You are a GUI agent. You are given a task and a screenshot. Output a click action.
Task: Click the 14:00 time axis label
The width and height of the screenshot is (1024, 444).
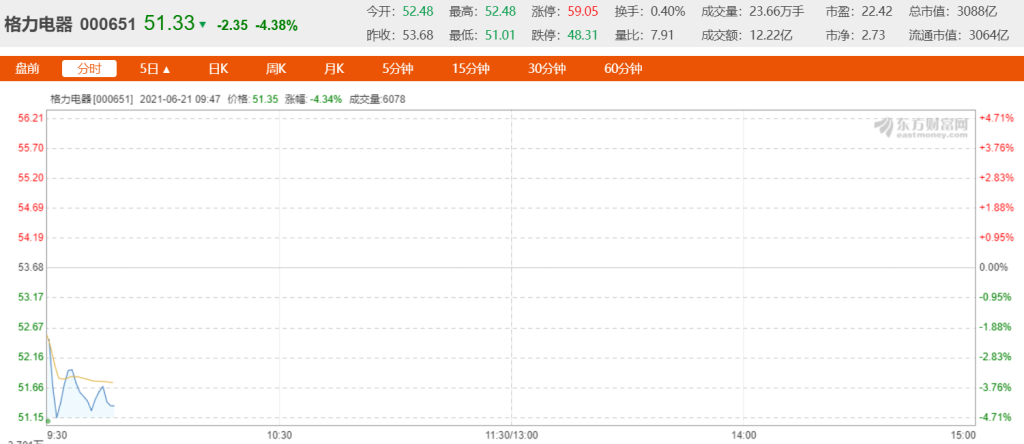(743, 434)
